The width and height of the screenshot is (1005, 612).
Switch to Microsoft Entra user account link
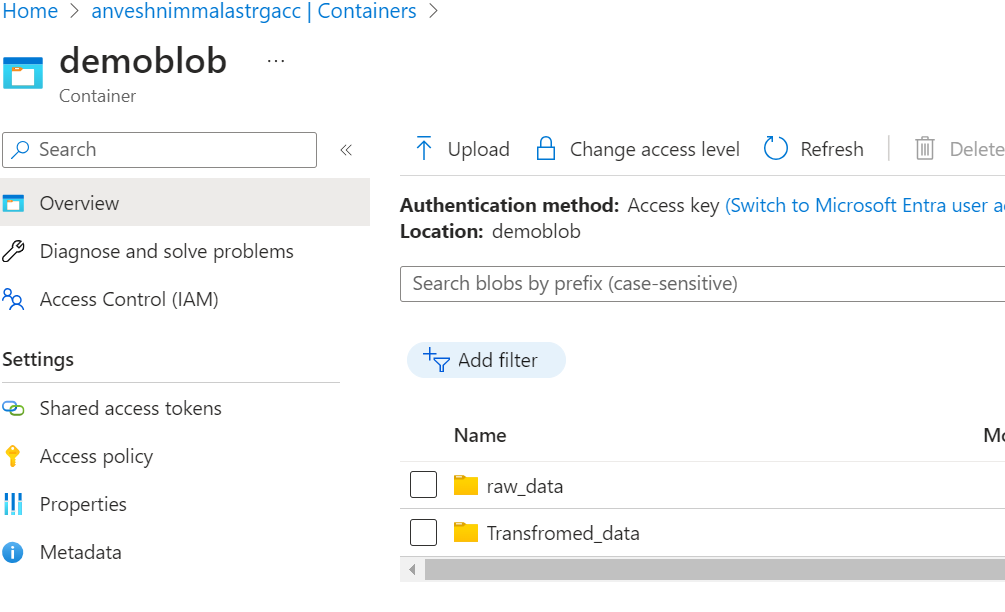[x=865, y=205]
